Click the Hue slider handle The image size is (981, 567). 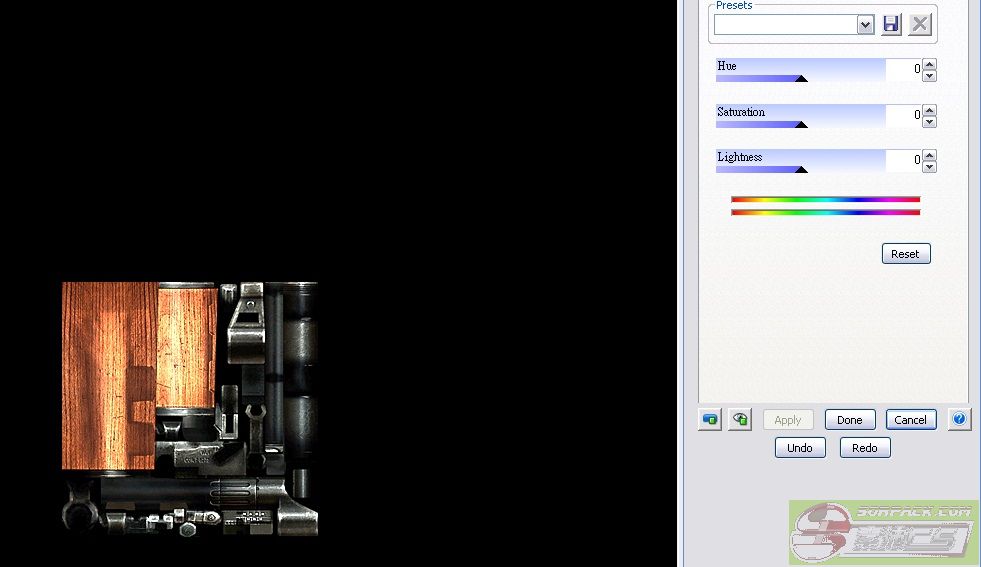pos(801,78)
